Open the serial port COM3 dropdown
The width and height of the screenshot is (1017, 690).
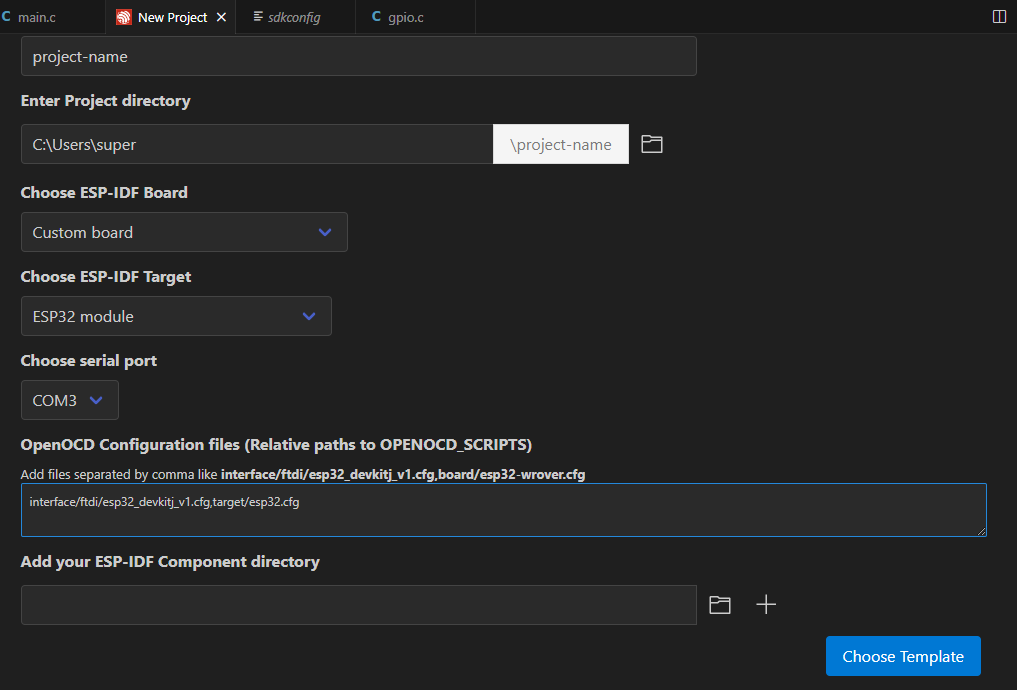point(70,400)
